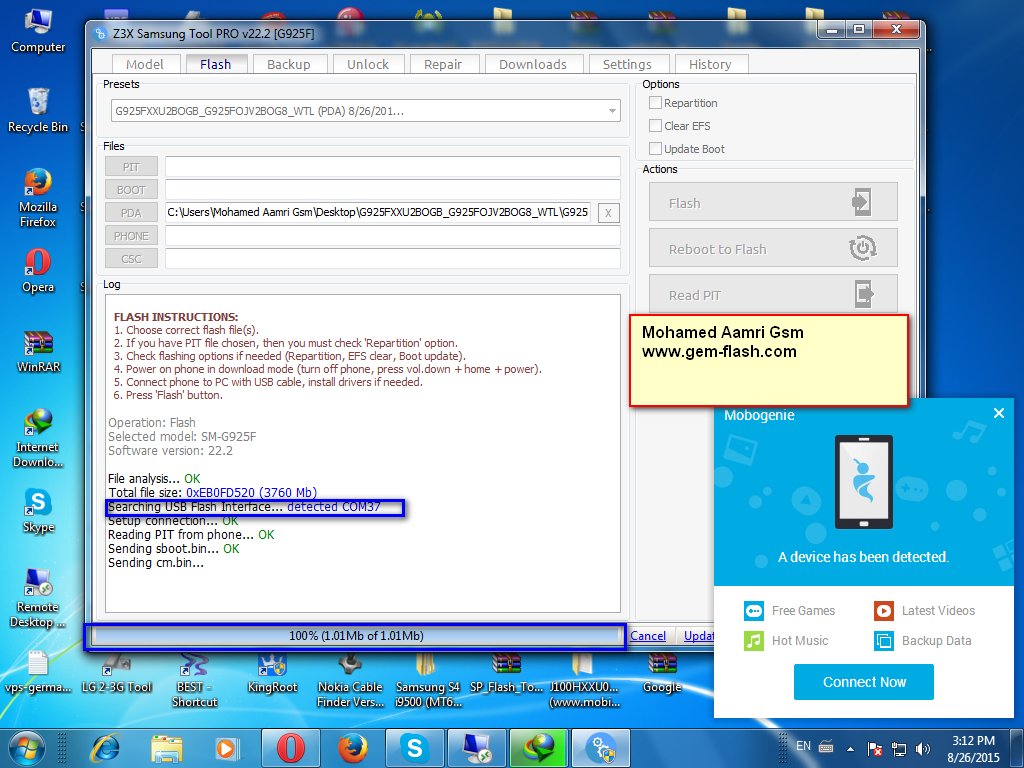Open Windows Explorer from the taskbar

[x=166, y=748]
